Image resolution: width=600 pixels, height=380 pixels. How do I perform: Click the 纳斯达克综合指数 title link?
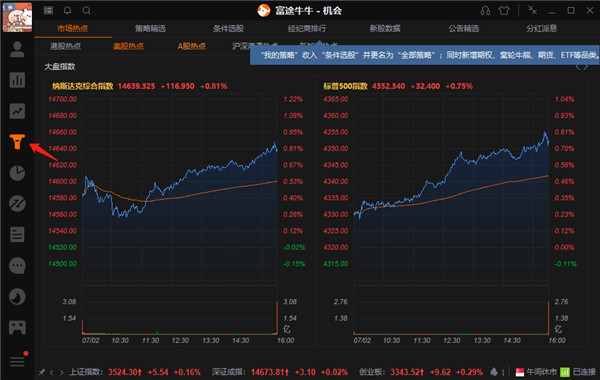click(83, 86)
